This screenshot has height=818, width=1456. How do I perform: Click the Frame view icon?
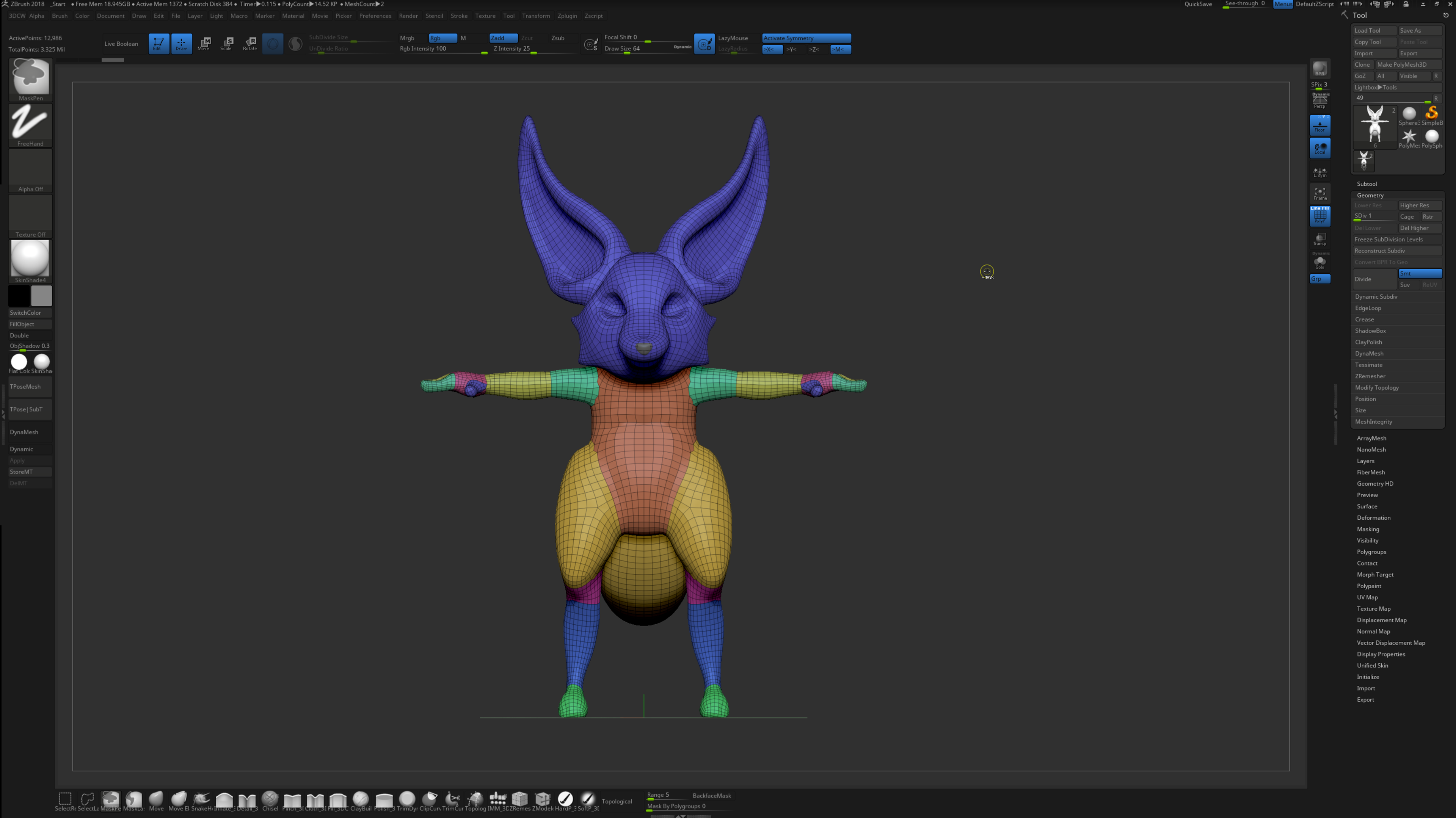pos(1320,194)
